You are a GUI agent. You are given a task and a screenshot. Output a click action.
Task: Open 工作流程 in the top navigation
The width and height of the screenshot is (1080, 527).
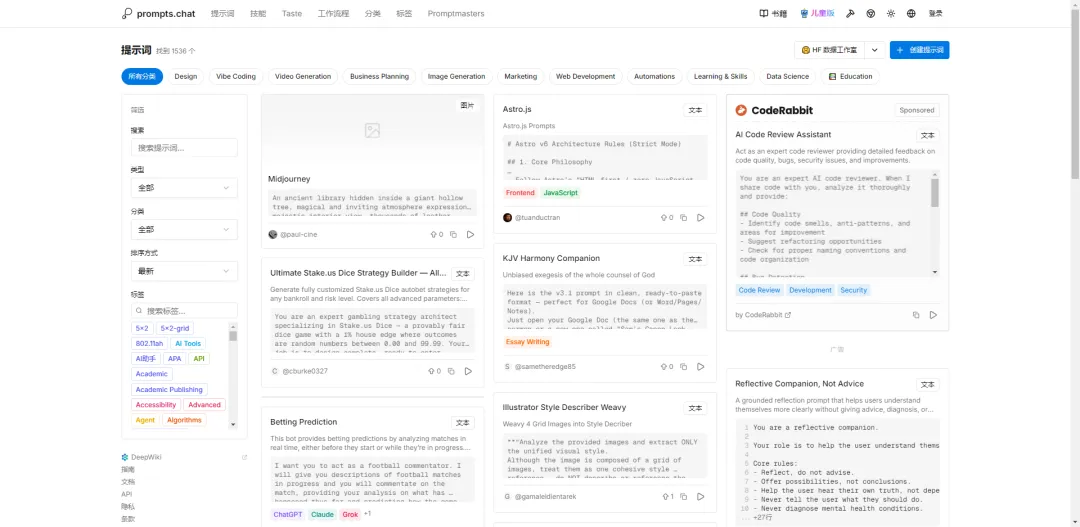(333, 13)
